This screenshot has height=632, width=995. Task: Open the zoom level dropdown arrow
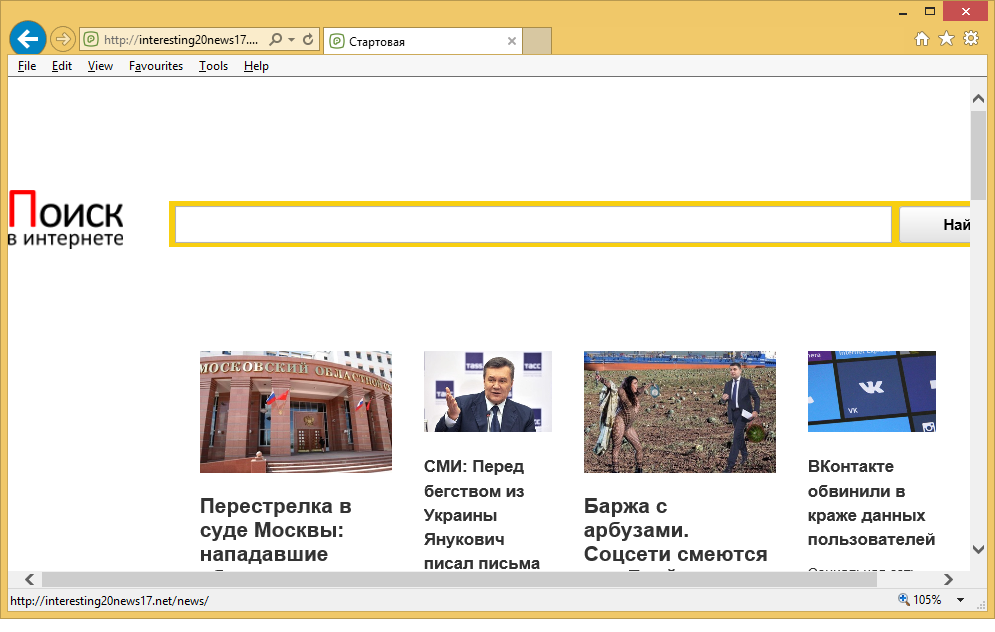[x=961, y=600]
